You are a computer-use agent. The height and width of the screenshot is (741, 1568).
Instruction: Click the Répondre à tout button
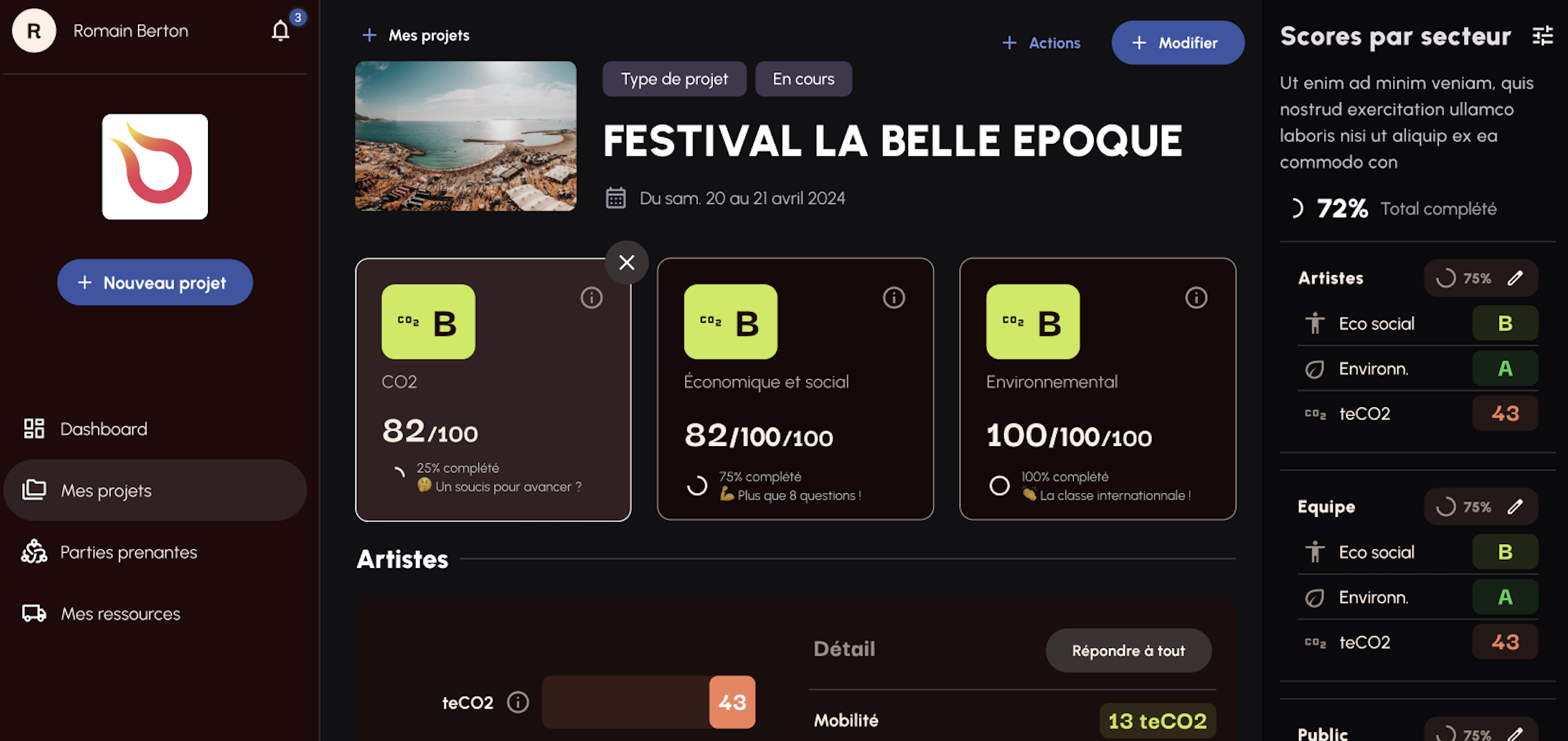(x=1128, y=650)
